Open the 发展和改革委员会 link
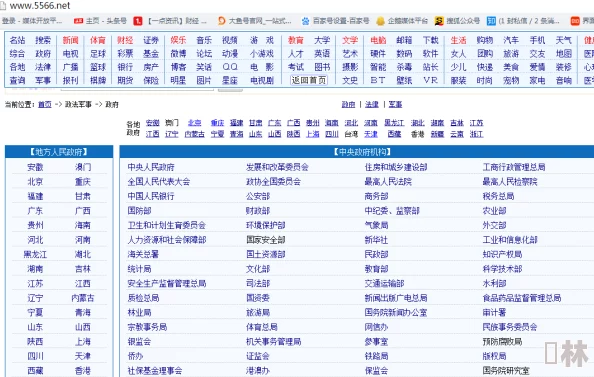The width and height of the screenshot is (594, 377). [277, 167]
